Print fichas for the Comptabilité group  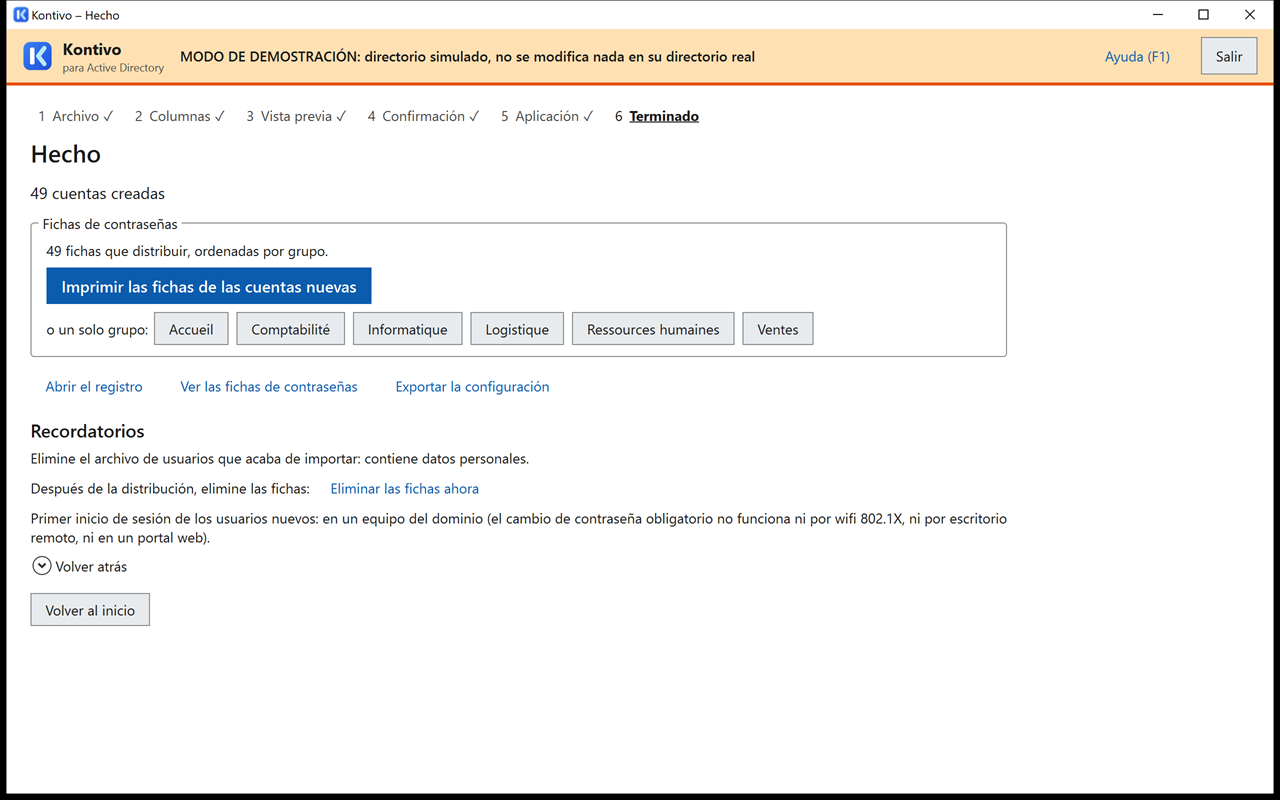291,329
